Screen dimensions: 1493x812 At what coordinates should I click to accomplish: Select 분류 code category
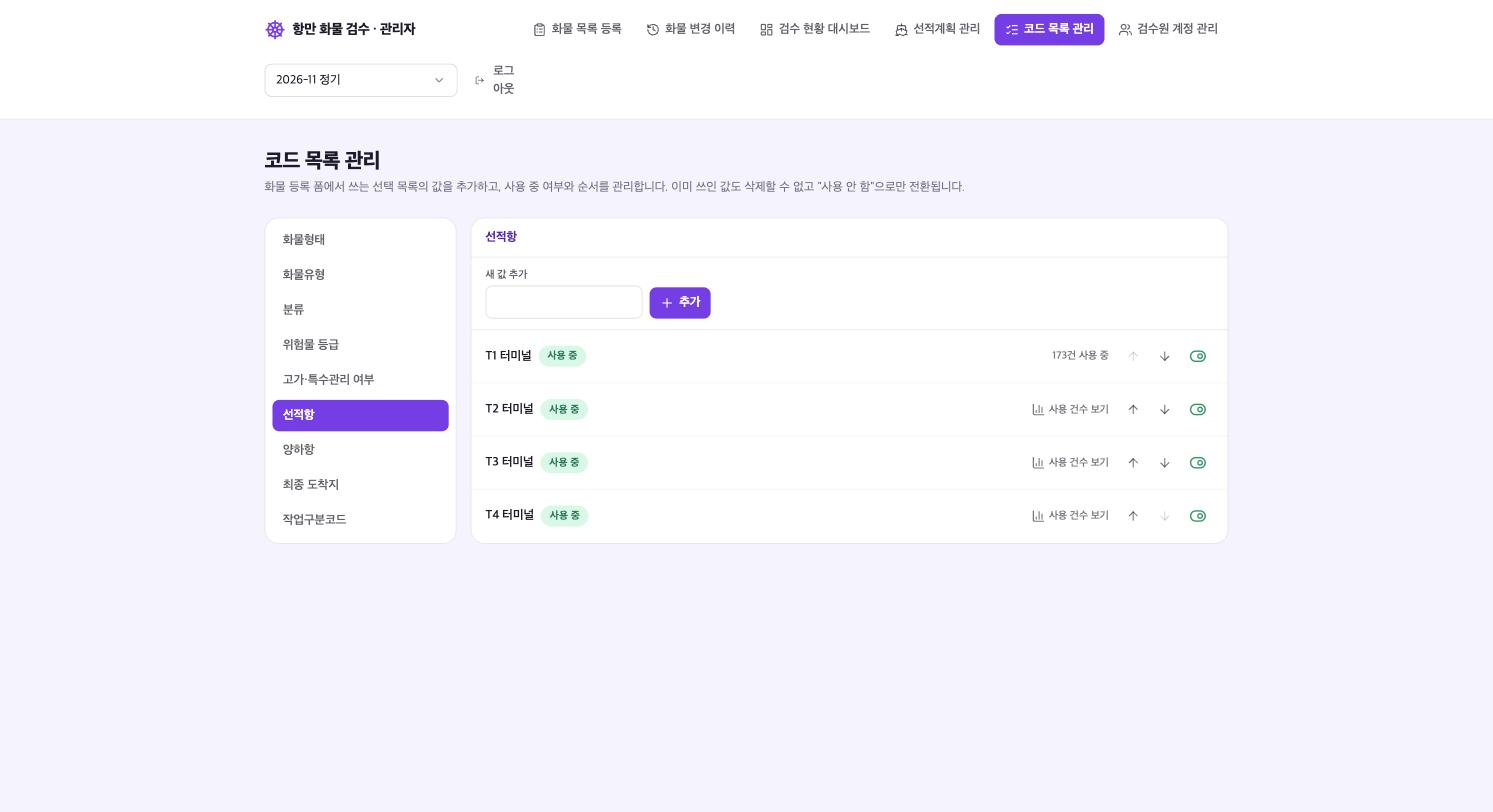point(361,310)
